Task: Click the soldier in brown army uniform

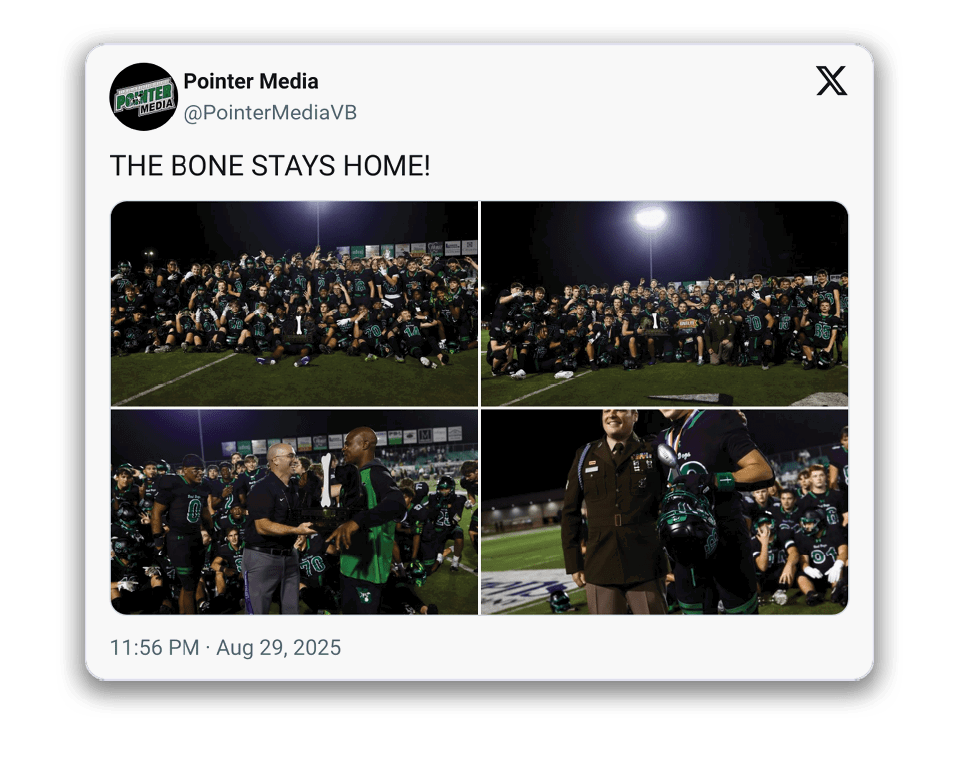Action: pyautogui.click(x=615, y=514)
